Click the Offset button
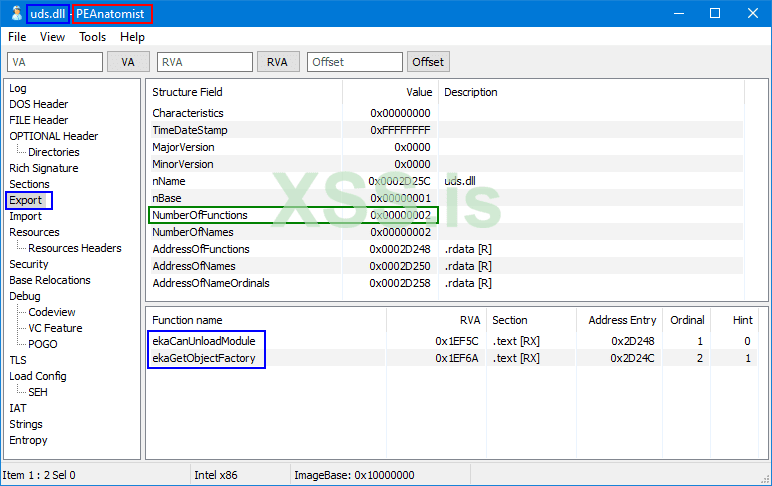 tap(428, 62)
